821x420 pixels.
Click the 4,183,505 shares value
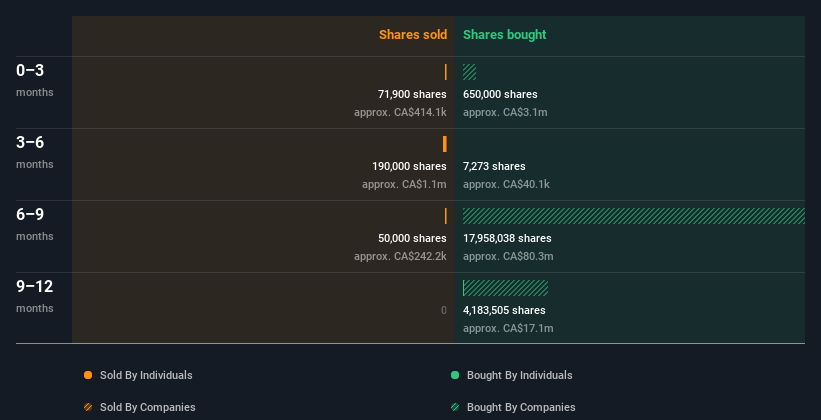click(504, 310)
